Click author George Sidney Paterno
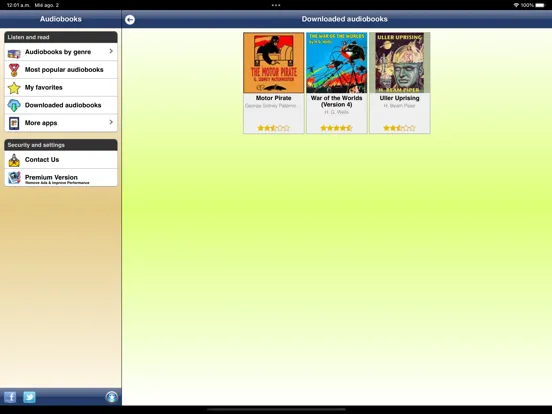Screen dimensions: 552x414 coord(271,106)
